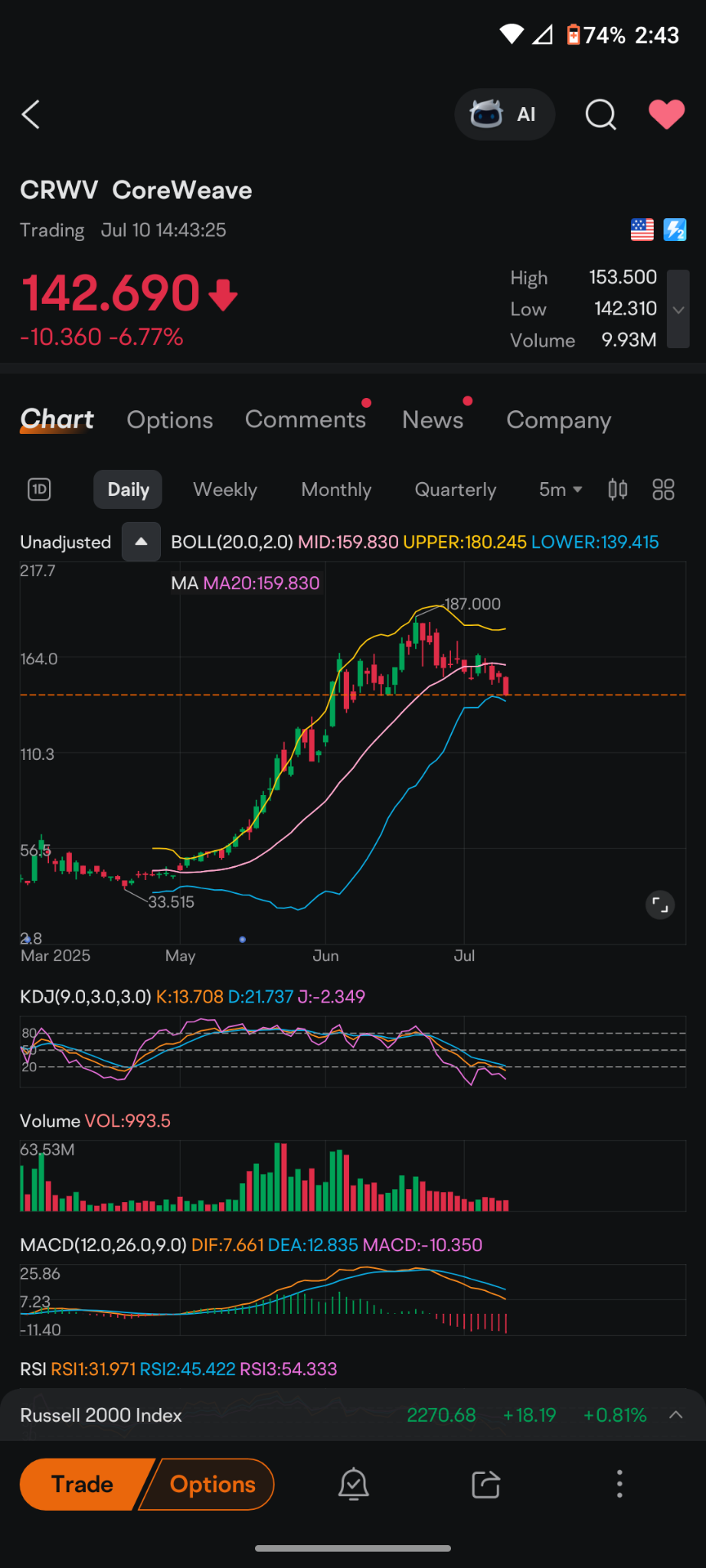The width and height of the screenshot is (706, 1568).
Task: Tap the Volume VOL:993.5 label
Action: [x=95, y=1121]
